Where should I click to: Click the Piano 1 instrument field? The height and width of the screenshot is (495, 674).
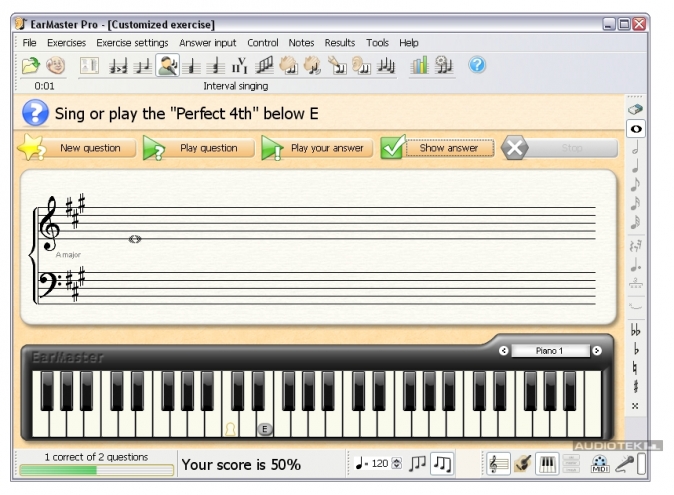click(x=550, y=351)
